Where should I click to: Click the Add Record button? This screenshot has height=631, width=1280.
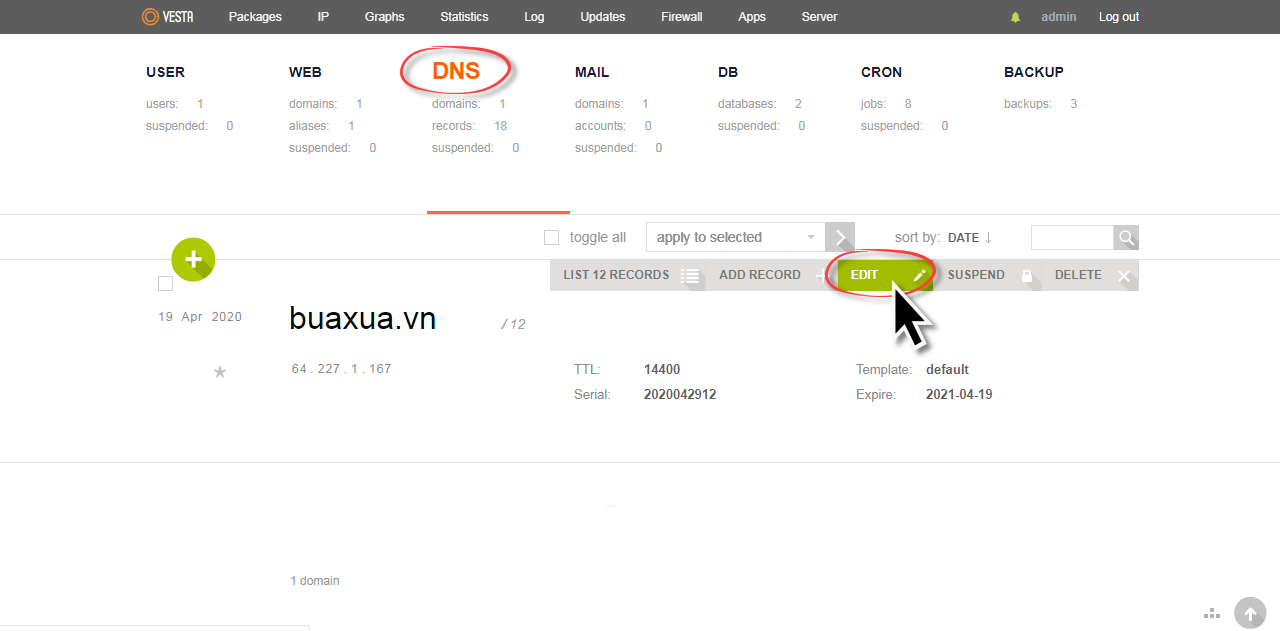(x=771, y=275)
